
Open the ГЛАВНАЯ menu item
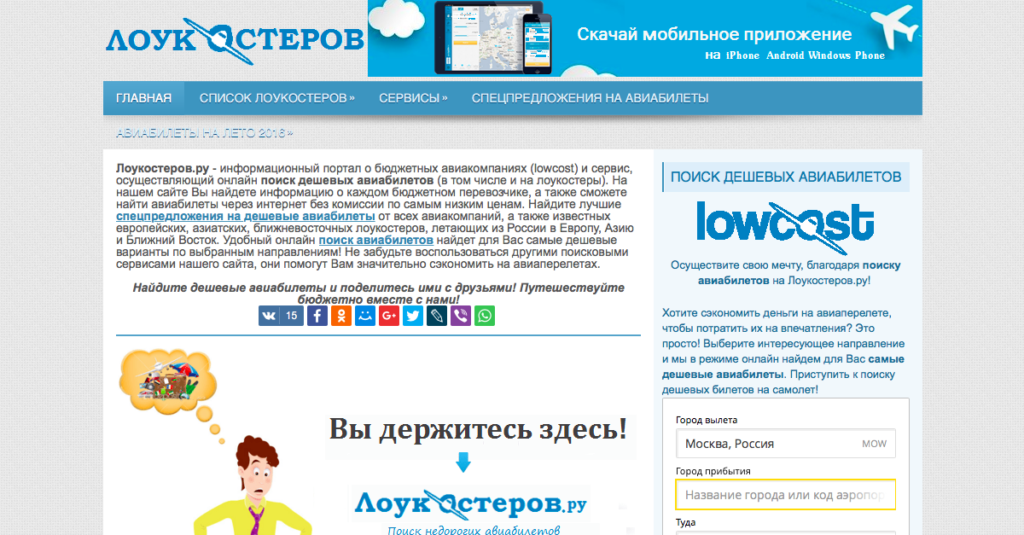coord(144,98)
